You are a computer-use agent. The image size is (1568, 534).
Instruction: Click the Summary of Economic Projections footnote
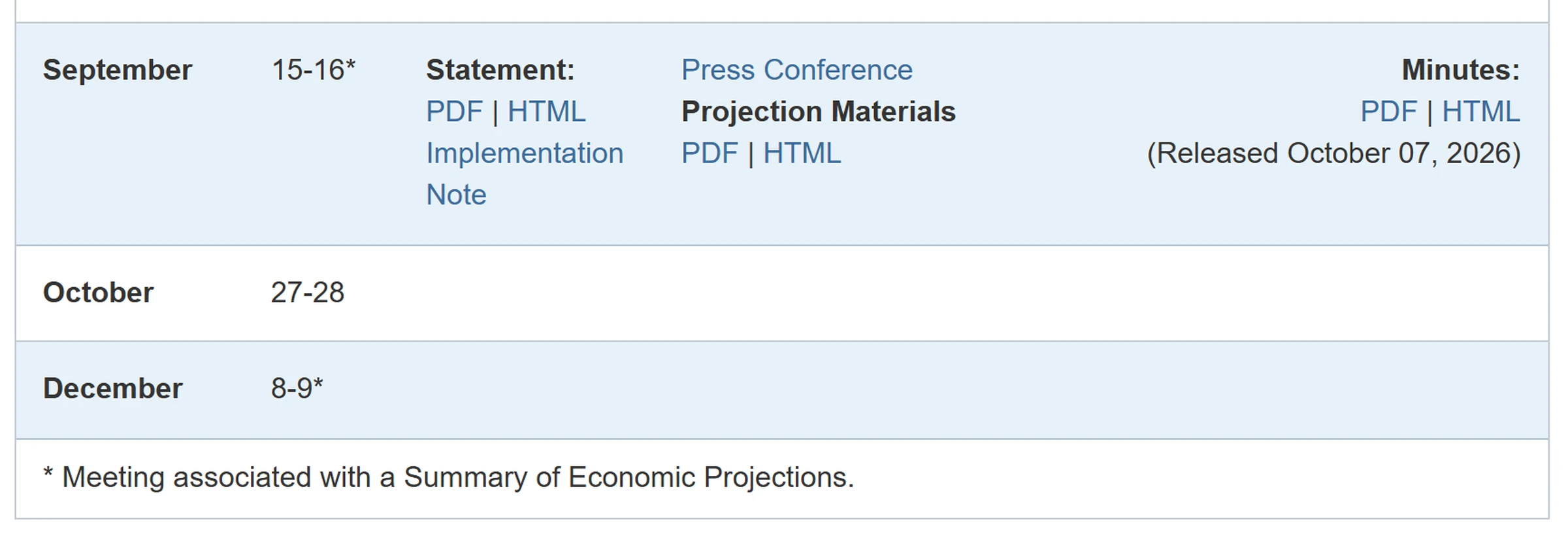tap(449, 477)
